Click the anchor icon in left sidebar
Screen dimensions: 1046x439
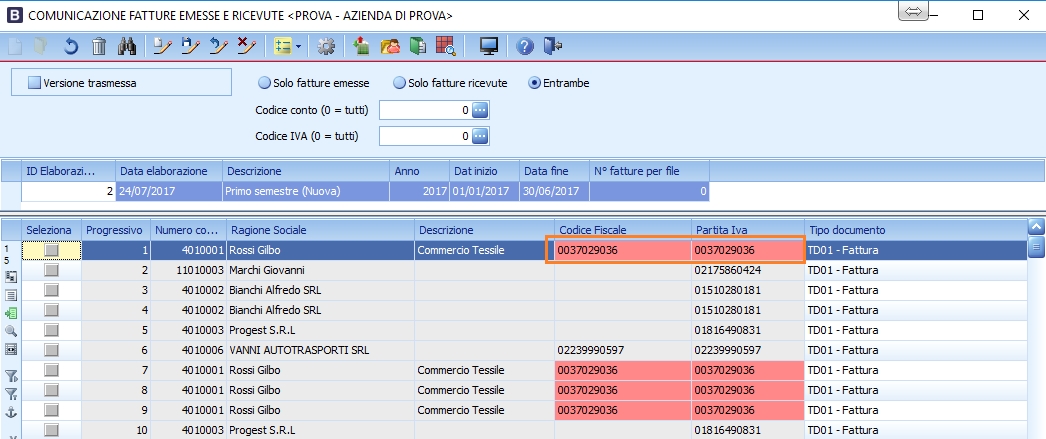pos(11,412)
